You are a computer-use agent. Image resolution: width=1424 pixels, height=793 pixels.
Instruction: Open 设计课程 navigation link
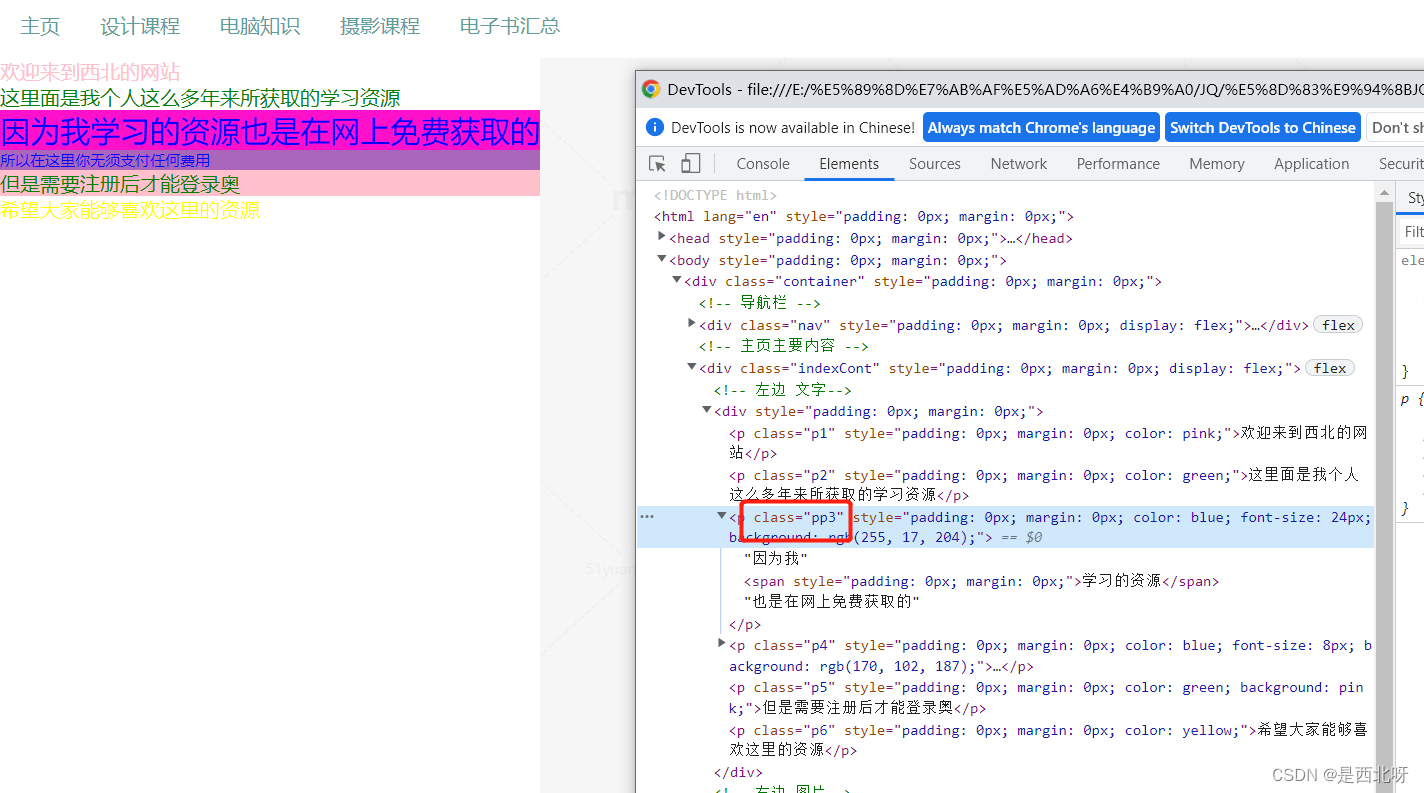click(x=140, y=26)
